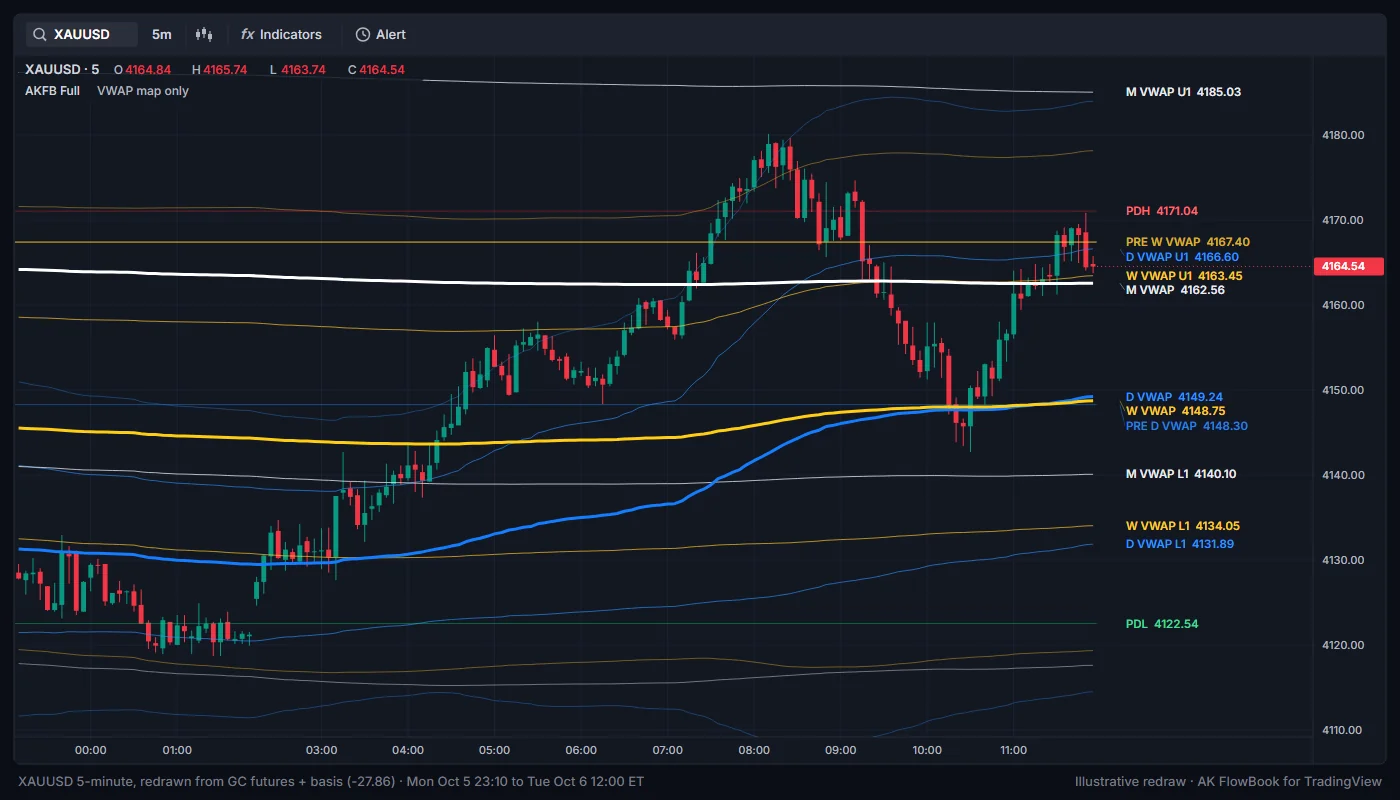Image resolution: width=1400 pixels, height=800 pixels.
Task: Select the AKFB Full indicator legend
Action: pos(53,90)
